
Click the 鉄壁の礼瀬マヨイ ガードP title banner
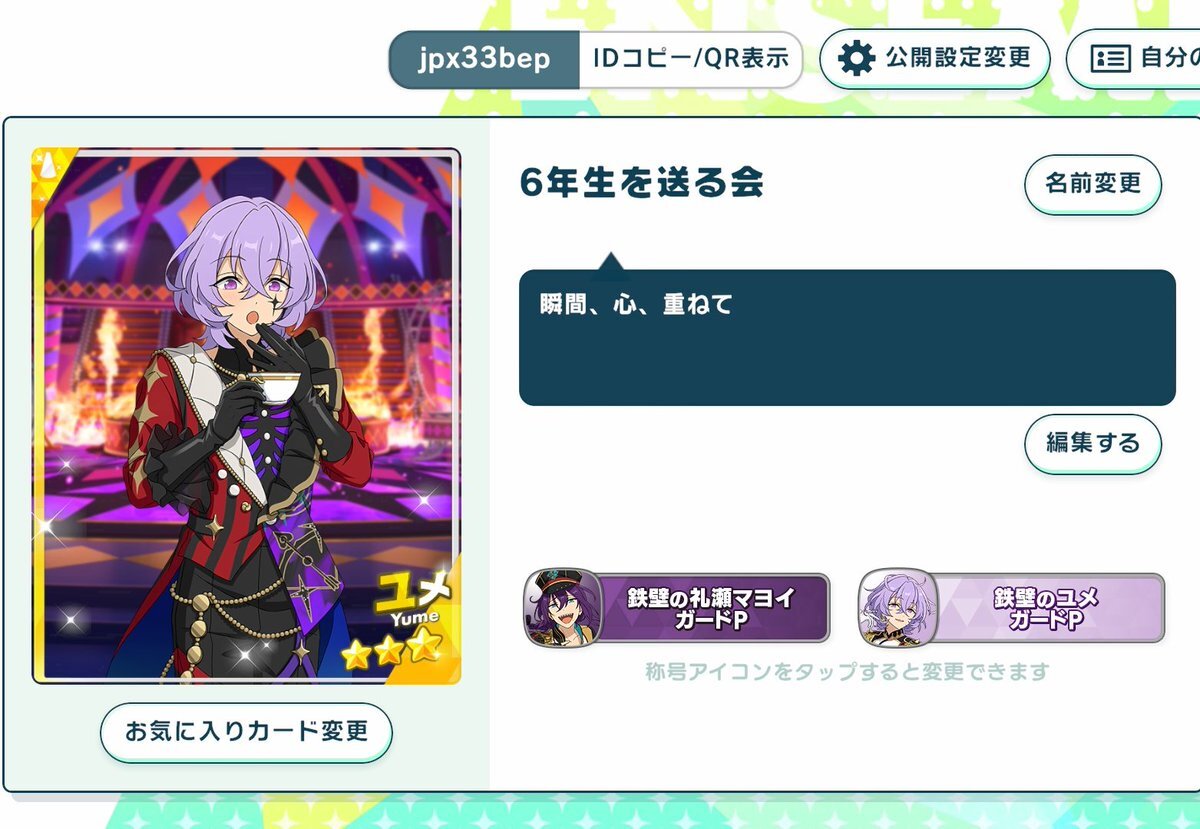(x=677, y=608)
